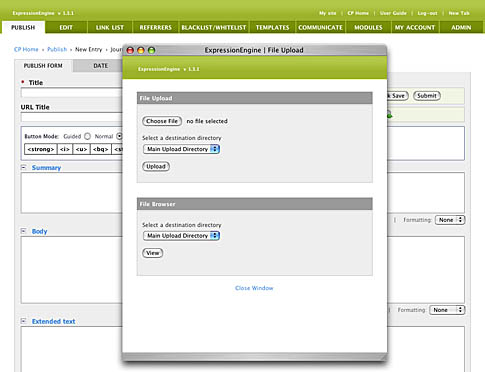Click the Body field label link
Image resolution: width=485 pixels, height=372 pixels.
39,231
